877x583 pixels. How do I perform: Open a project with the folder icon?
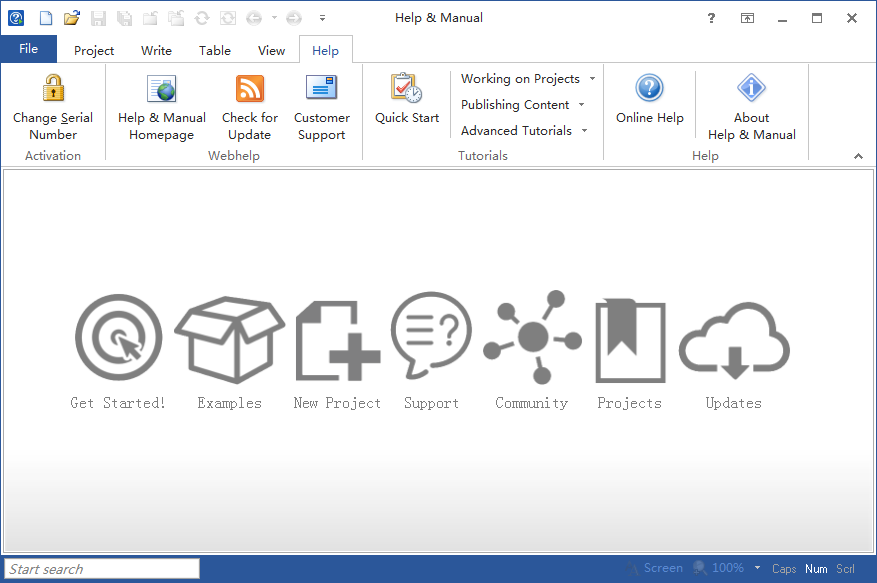(72, 18)
